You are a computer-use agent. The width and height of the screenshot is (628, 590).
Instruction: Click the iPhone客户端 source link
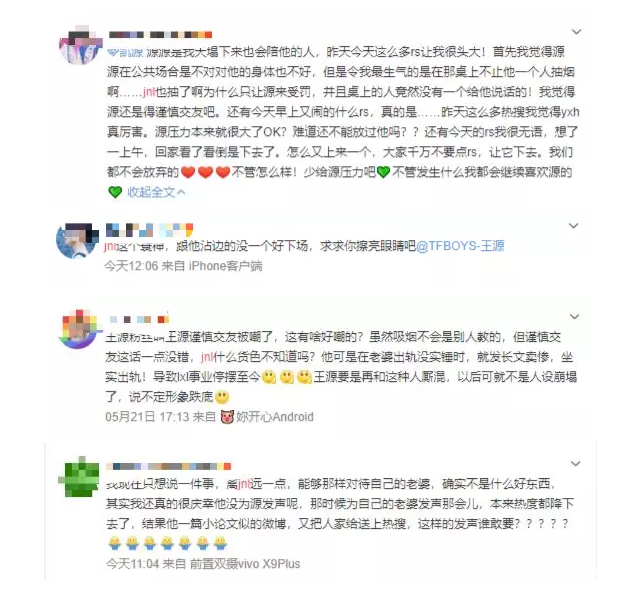(225, 266)
